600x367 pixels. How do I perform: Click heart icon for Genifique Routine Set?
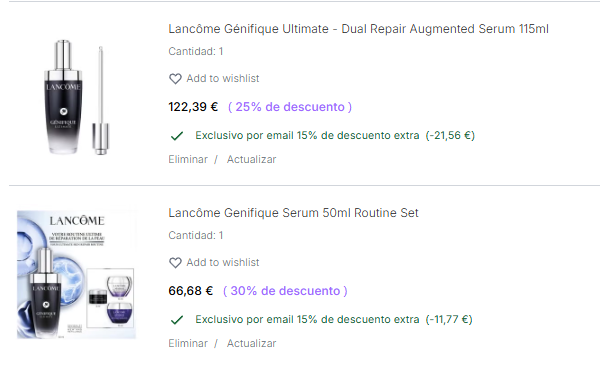point(175,263)
